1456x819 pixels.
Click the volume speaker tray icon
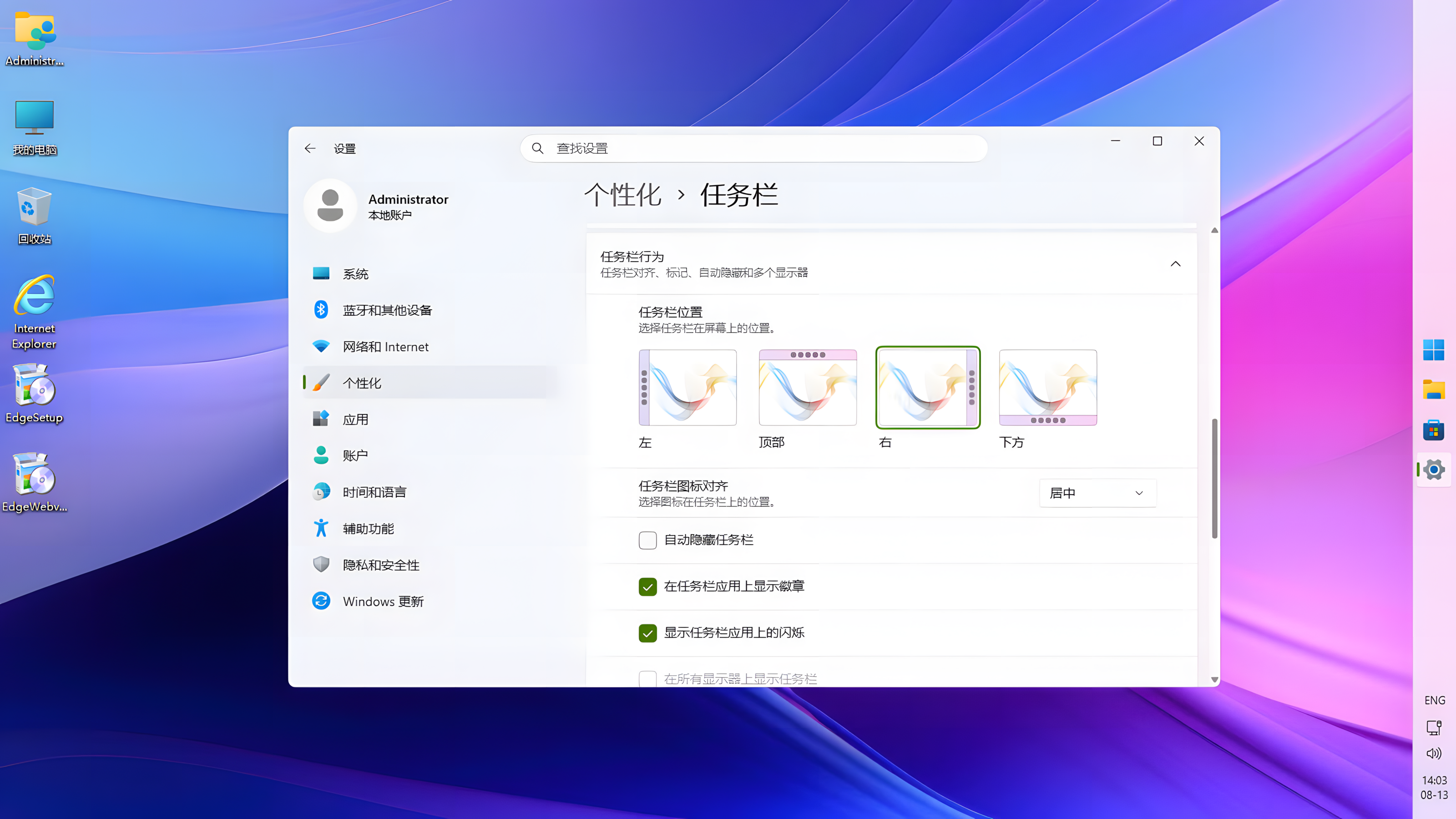point(1434,753)
